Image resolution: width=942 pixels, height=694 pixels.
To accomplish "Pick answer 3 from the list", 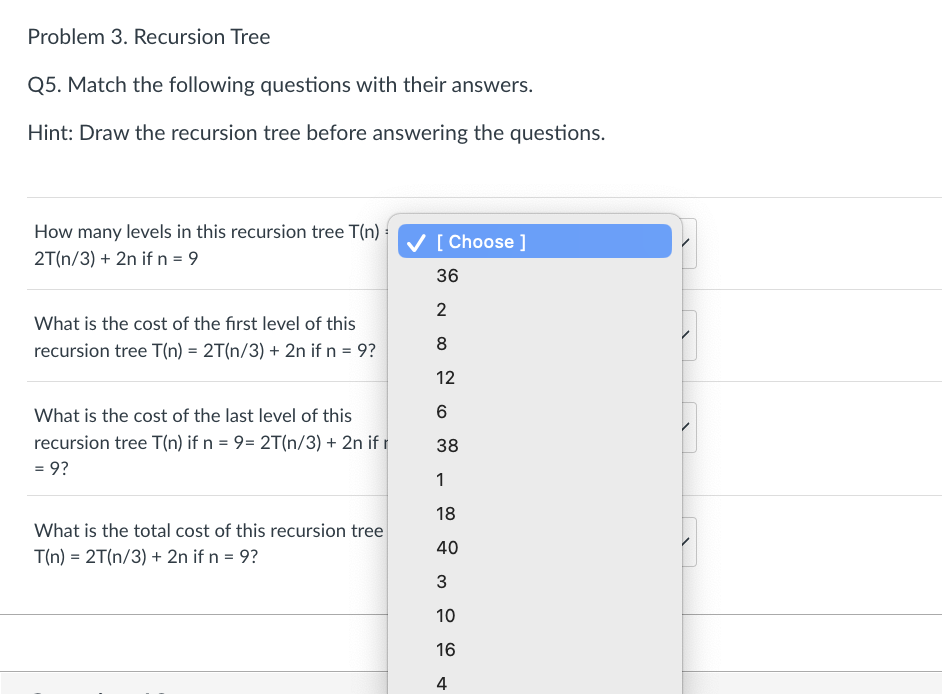I will 441,582.
